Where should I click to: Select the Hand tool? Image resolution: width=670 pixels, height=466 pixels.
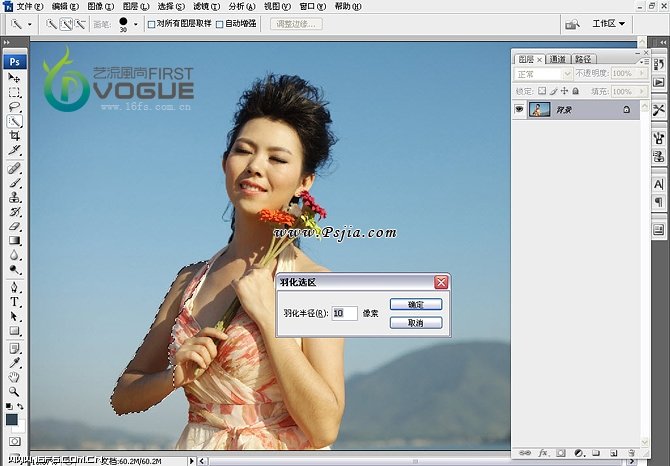[x=15, y=377]
